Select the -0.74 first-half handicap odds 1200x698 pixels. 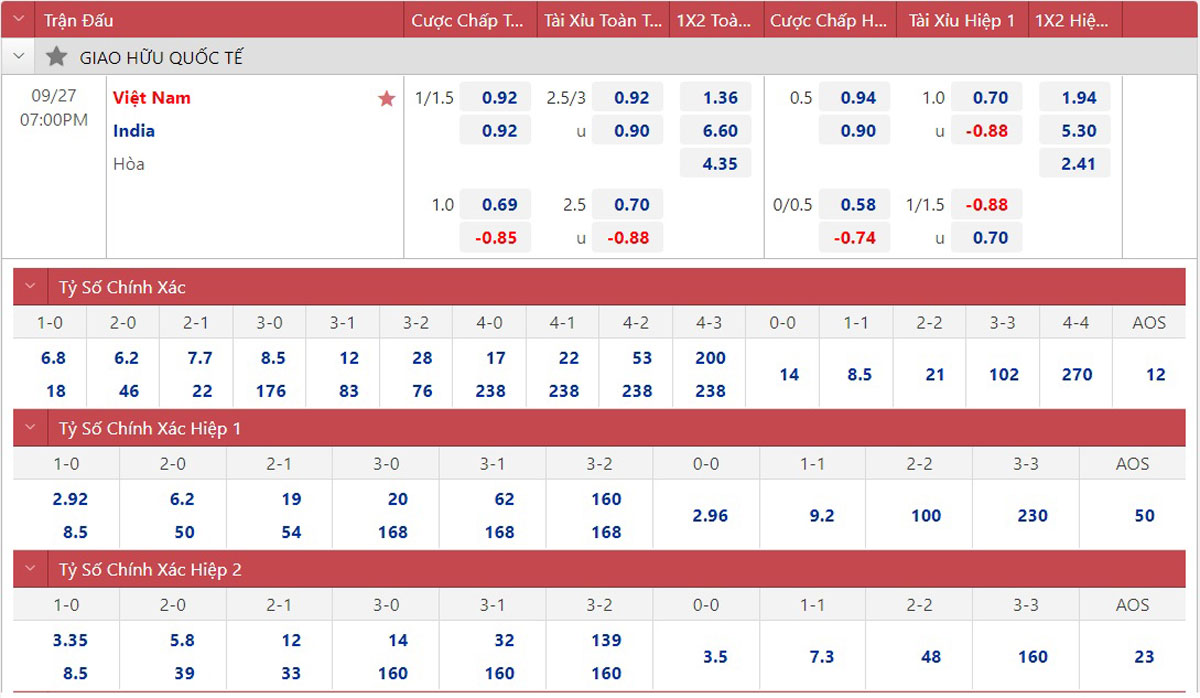coord(858,238)
